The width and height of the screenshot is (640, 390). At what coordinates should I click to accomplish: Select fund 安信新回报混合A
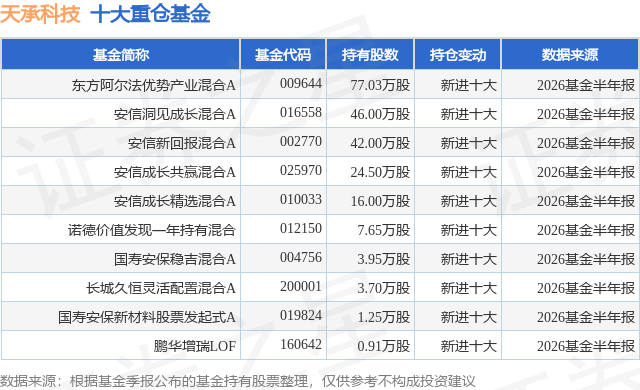pyautogui.click(x=182, y=143)
